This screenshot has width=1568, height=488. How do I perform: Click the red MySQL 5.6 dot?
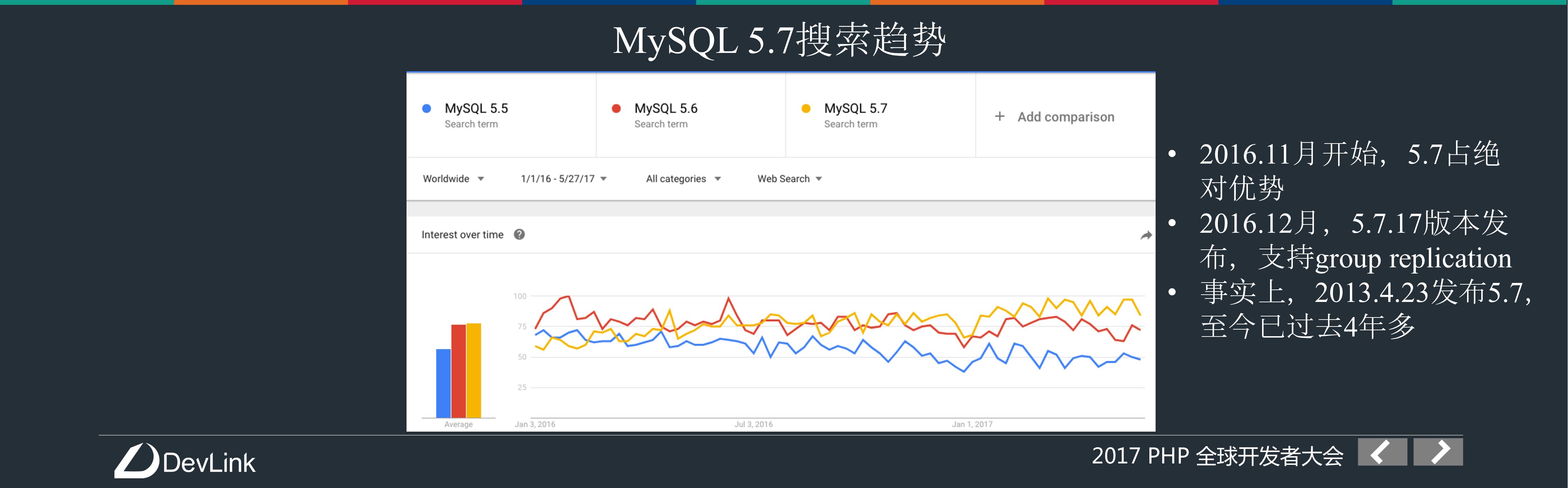[x=616, y=109]
